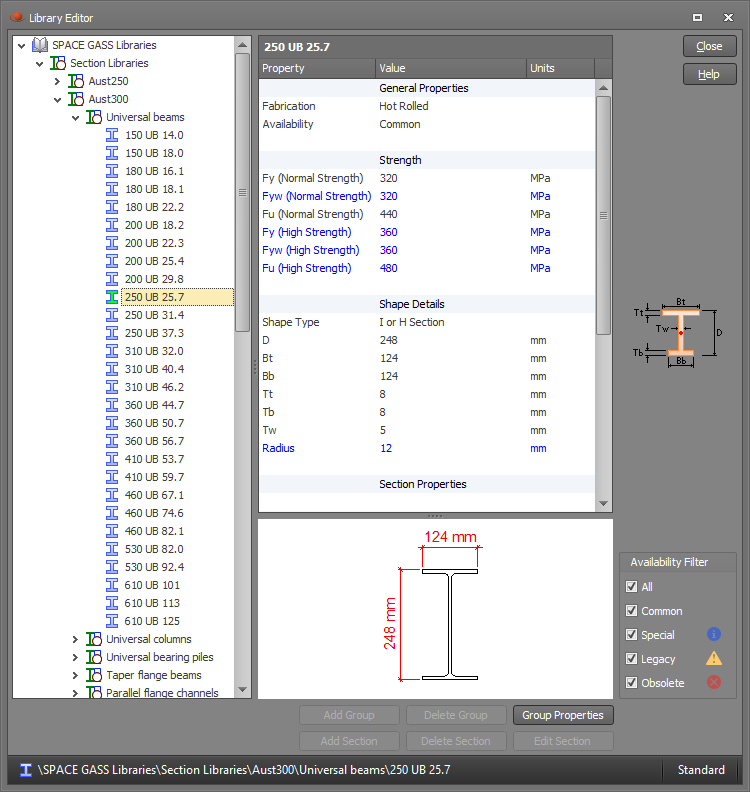Click the blue info icon beside Special
The image size is (750, 792).
click(x=714, y=634)
